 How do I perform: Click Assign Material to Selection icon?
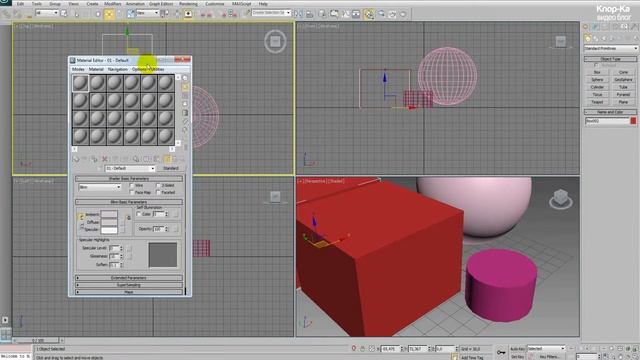94,159
